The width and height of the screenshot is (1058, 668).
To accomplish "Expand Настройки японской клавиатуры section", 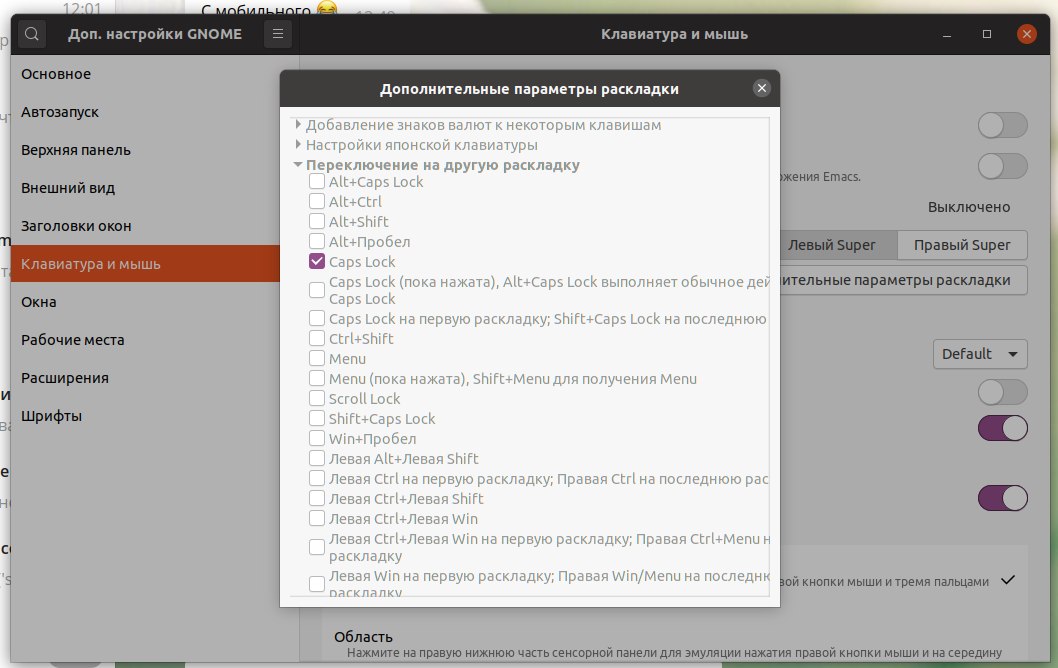I will pos(298,144).
